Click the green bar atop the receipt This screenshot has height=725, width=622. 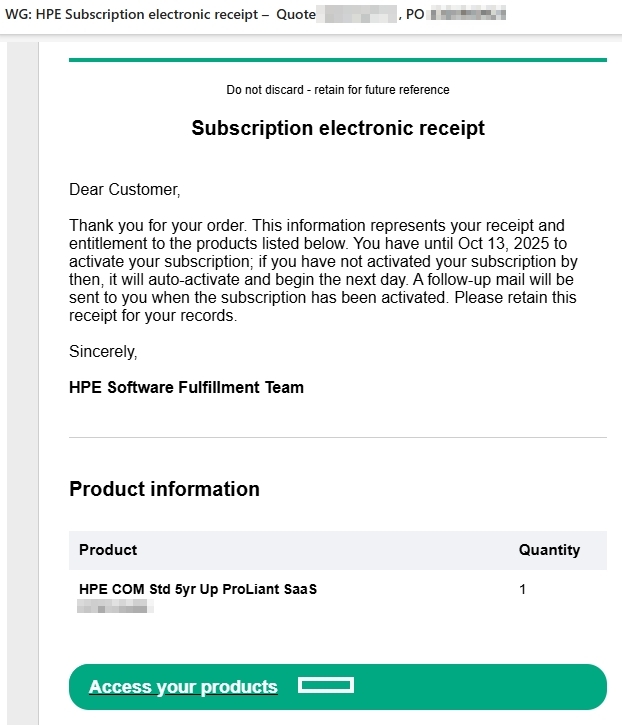tap(337, 60)
